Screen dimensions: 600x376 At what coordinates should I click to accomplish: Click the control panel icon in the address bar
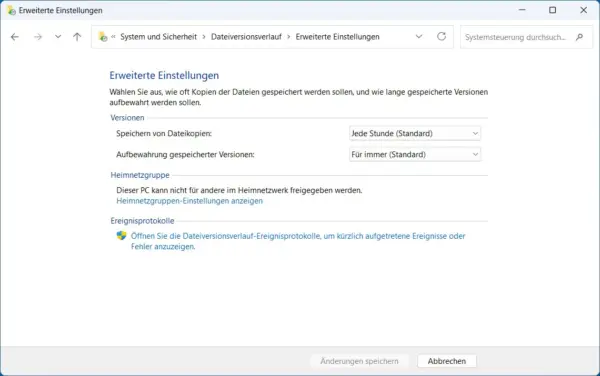click(103, 37)
